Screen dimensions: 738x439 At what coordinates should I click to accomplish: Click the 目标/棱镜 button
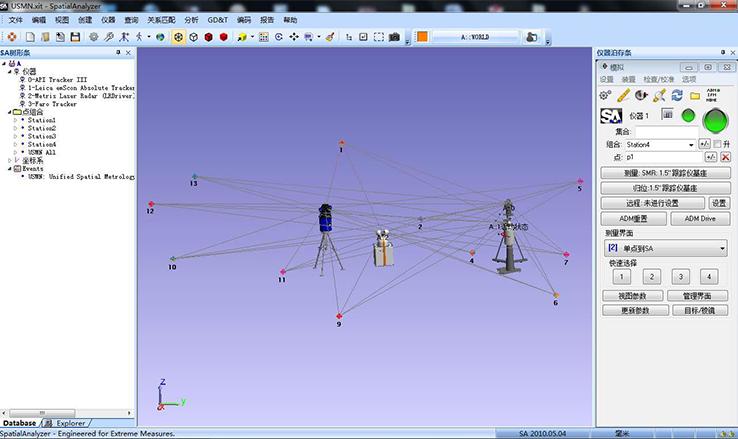click(699, 311)
